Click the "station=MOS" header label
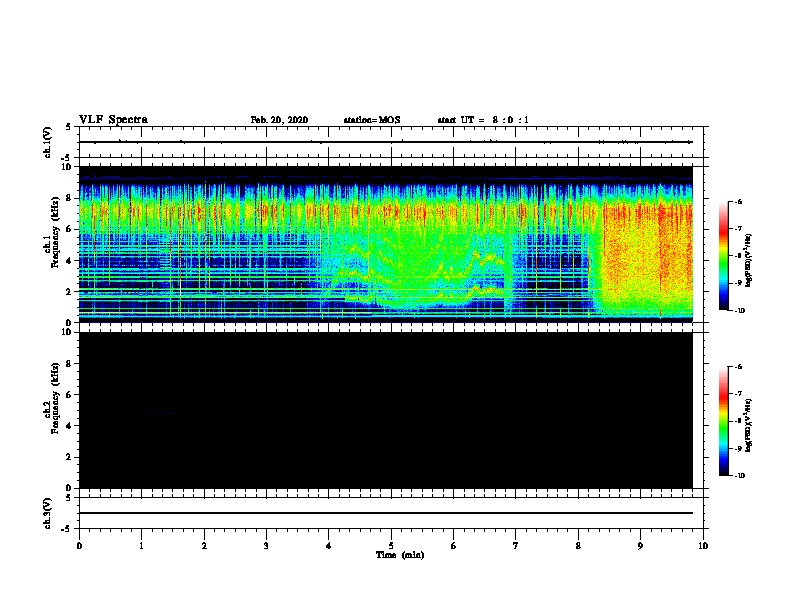 (372, 120)
